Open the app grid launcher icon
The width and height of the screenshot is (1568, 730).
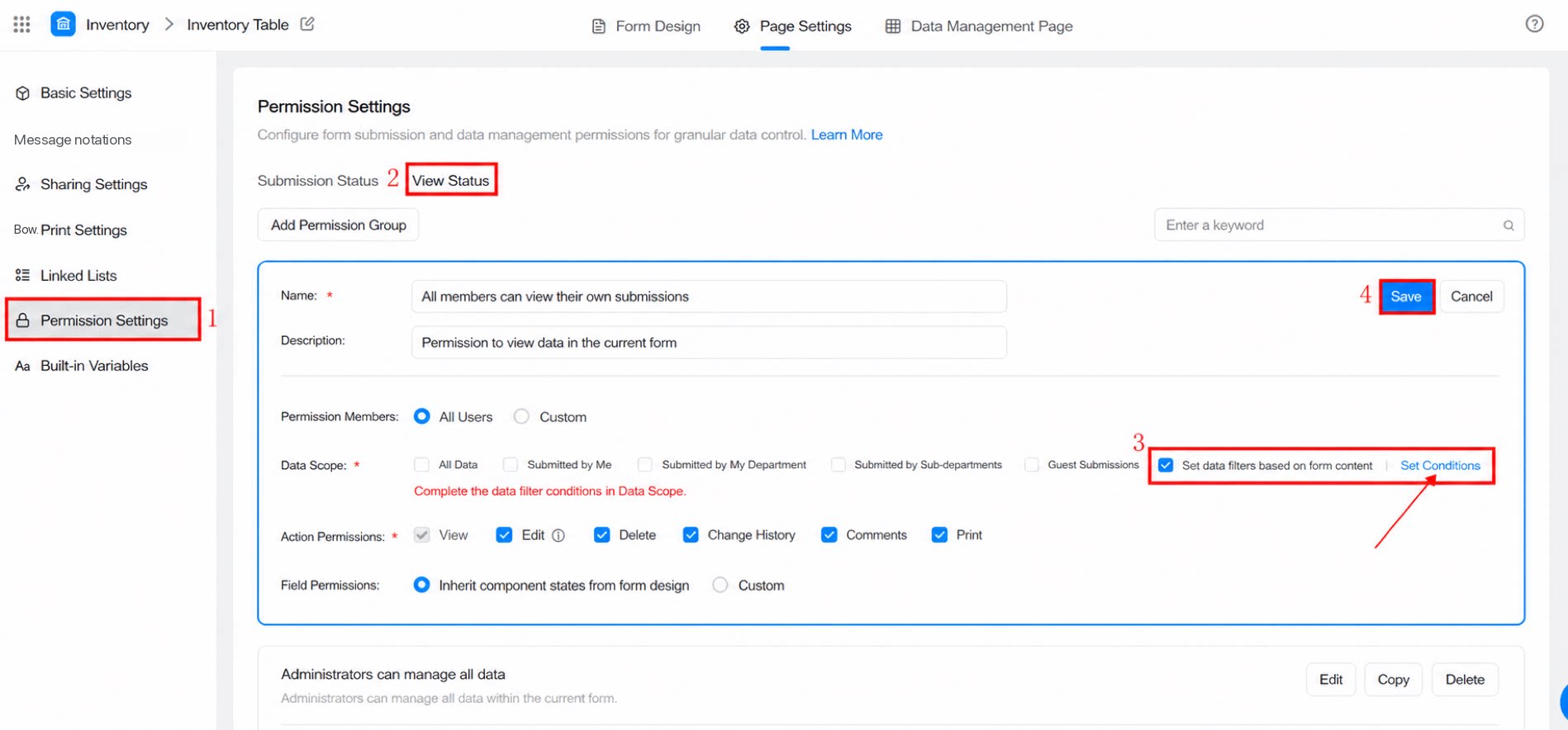pos(22,25)
